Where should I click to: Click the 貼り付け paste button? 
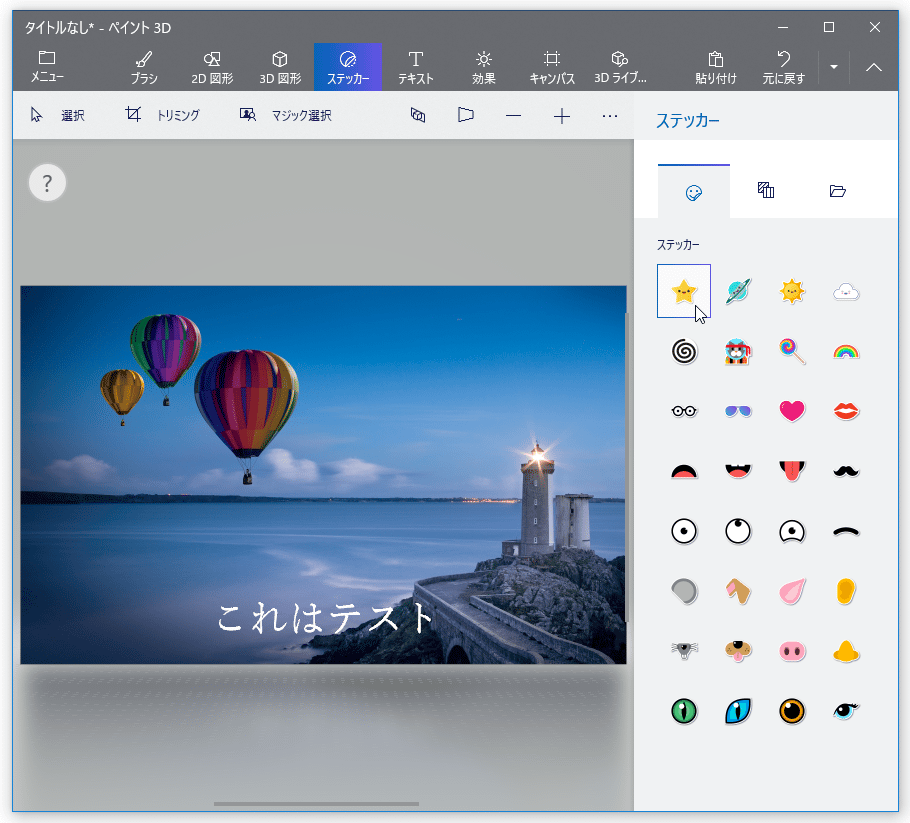coord(716,67)
